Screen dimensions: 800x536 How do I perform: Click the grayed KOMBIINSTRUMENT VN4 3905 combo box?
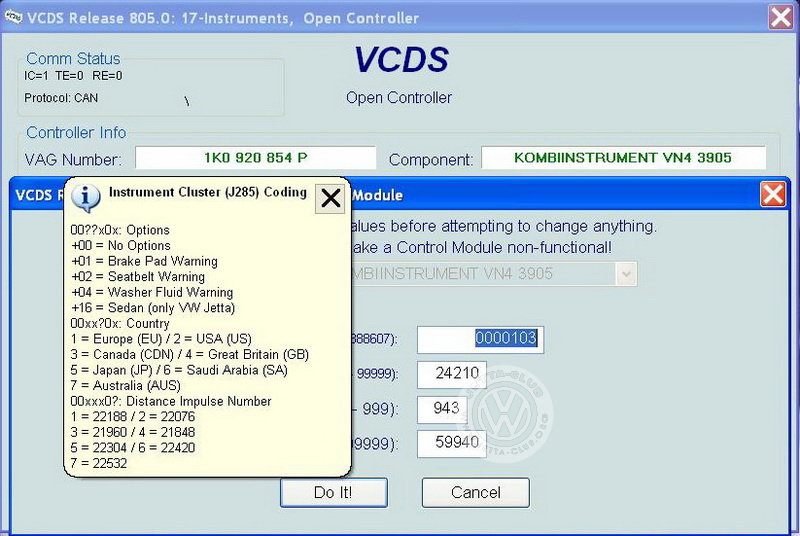[492, 274]
